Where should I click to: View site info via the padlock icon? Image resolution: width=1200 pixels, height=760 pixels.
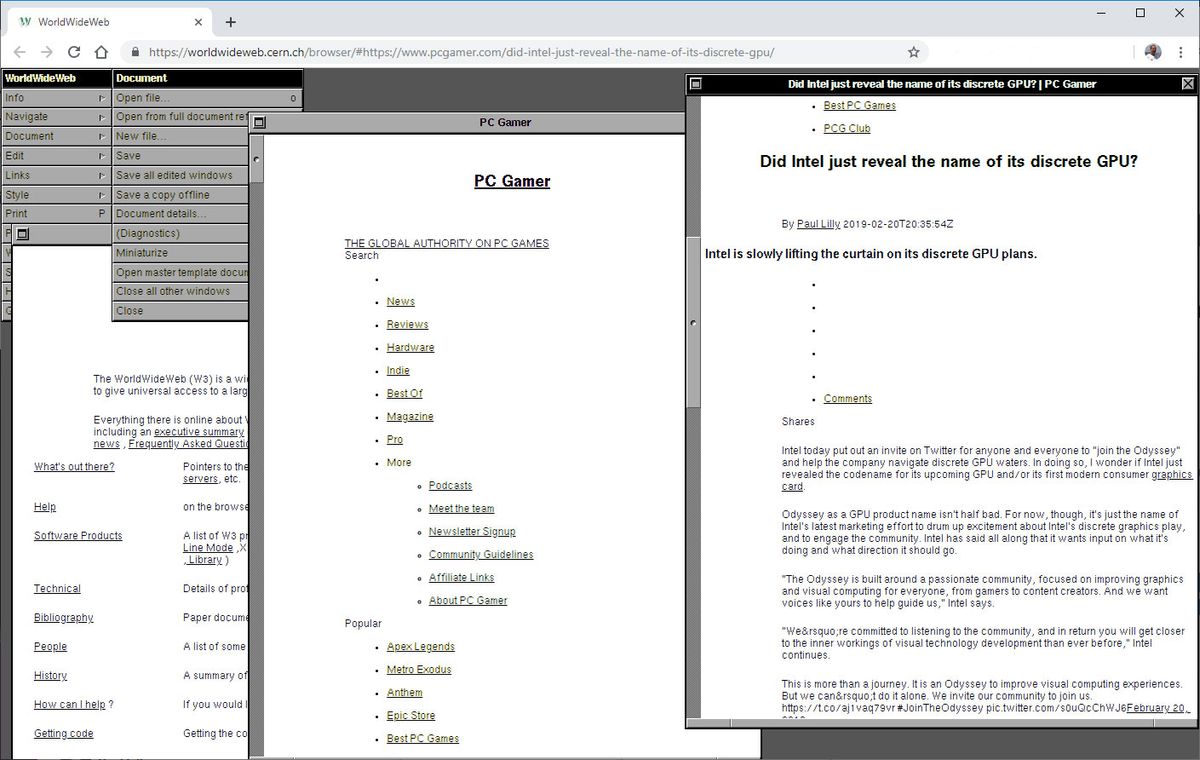tap(135, 50)
